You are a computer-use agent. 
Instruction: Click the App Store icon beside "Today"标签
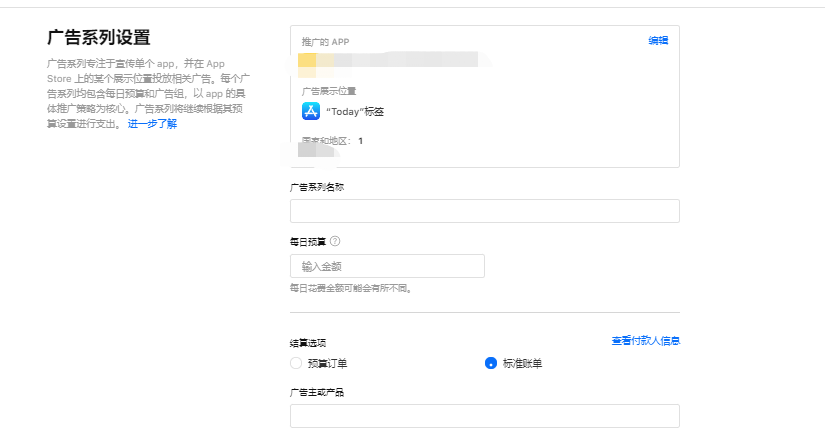[310, 111]
